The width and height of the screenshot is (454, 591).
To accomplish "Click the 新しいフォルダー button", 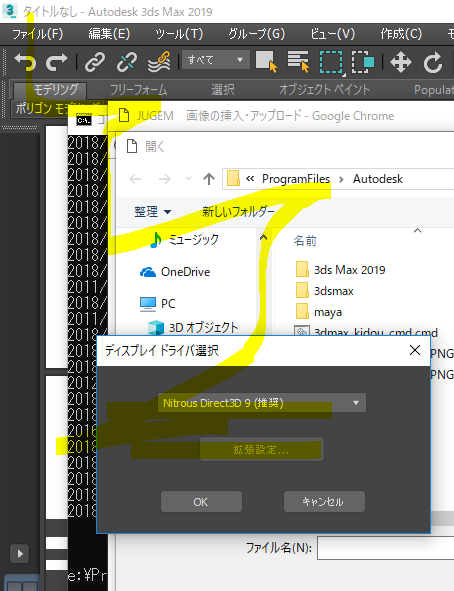I will [x=238, y=212].
